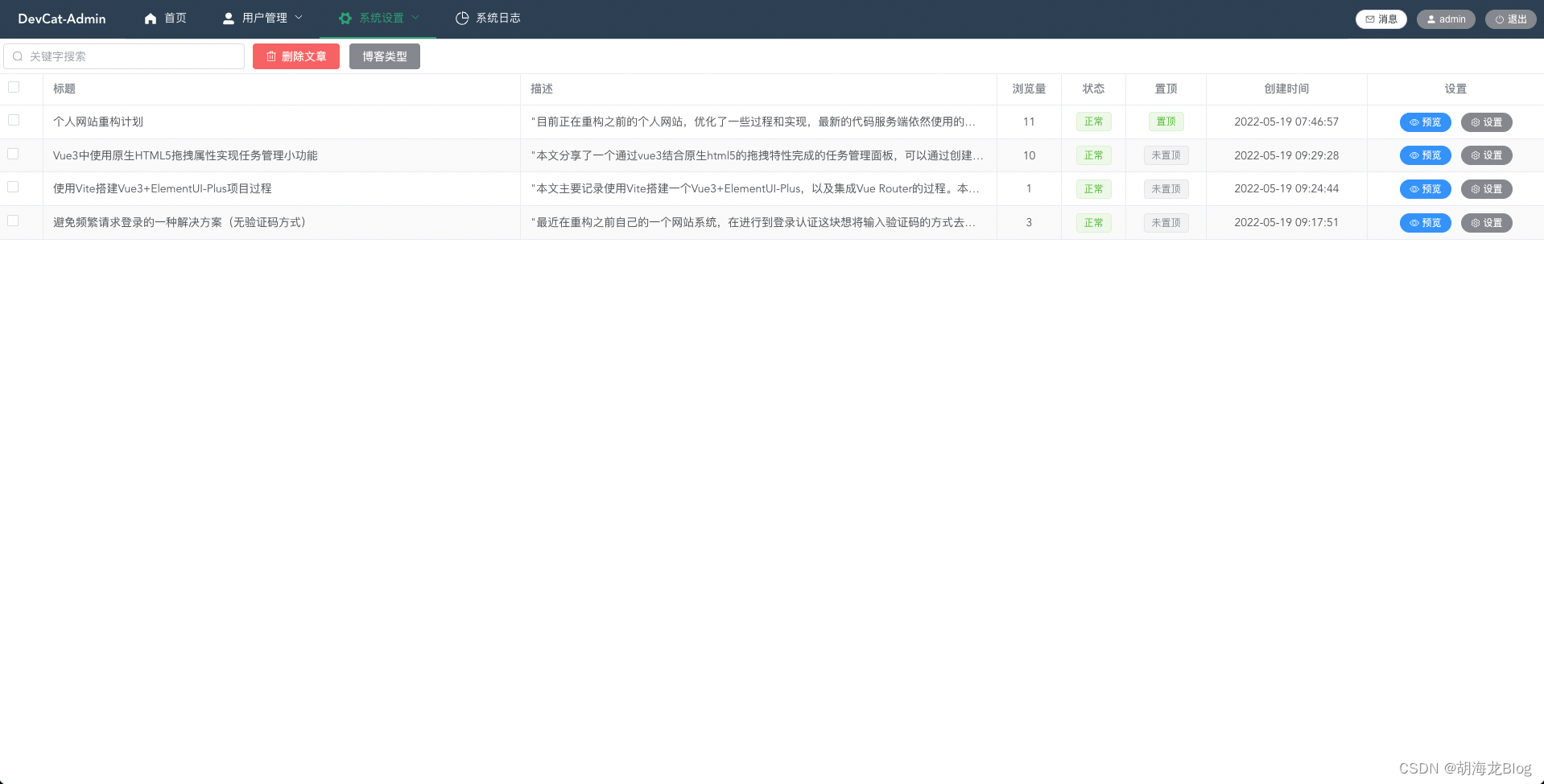Click title 避免频繁请求登录的一种解决方案
Screen dimensions: 1544x784
coord(181,222)
